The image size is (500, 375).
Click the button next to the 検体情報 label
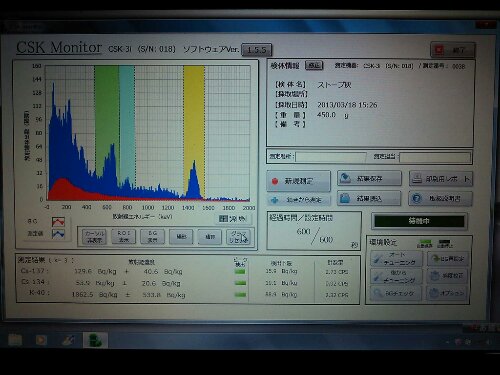tap(314, 65)
